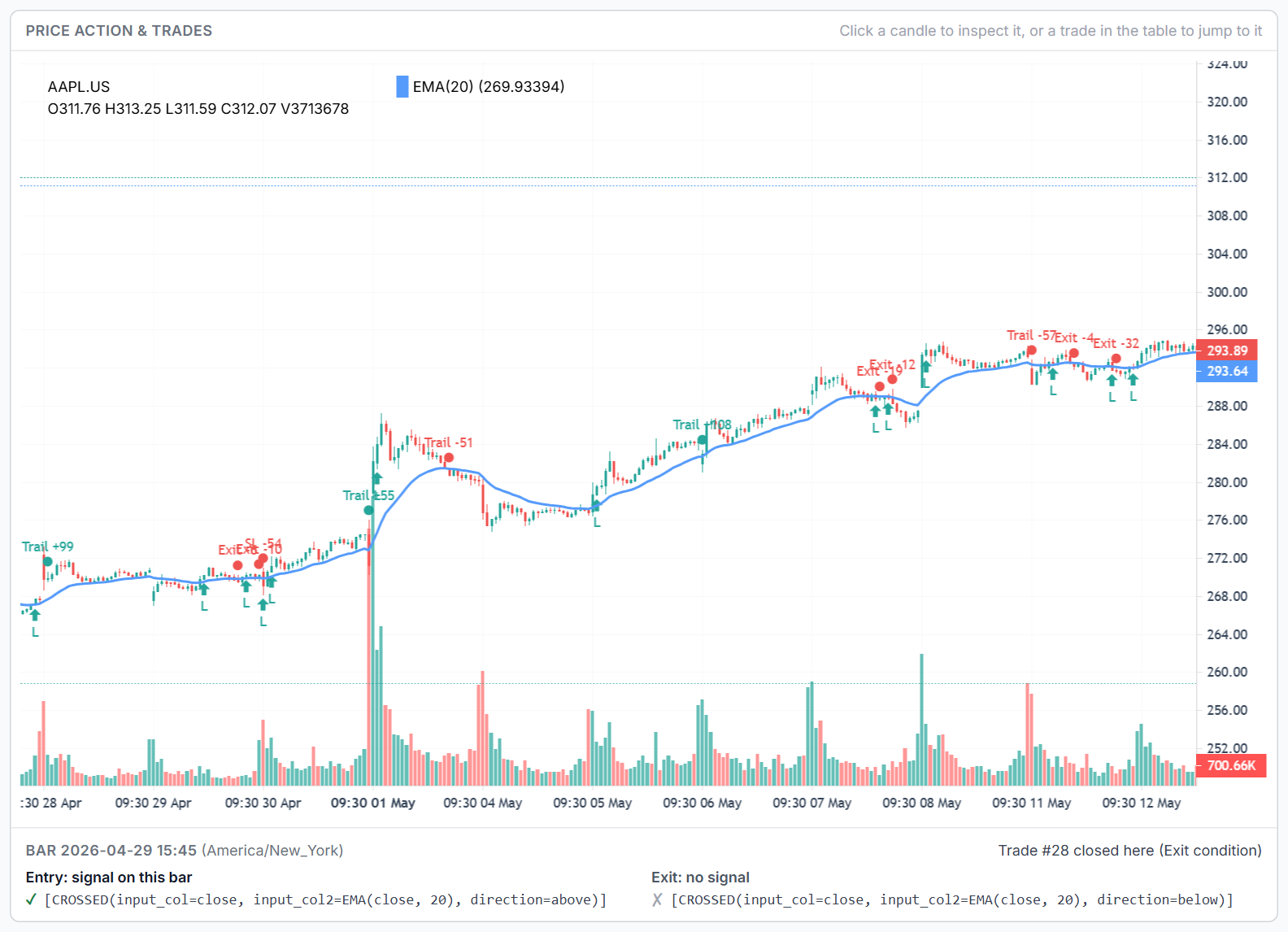
Task: Click the long entry arrow at 05 May open
Action: (597, 506)
